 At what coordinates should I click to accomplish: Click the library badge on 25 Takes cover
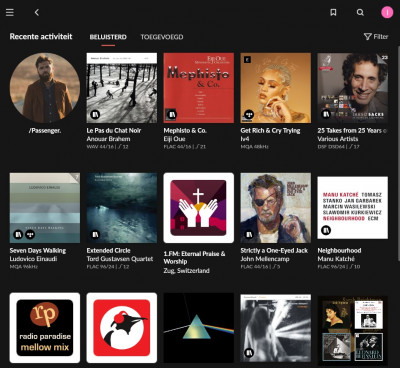tap(326, 115)
